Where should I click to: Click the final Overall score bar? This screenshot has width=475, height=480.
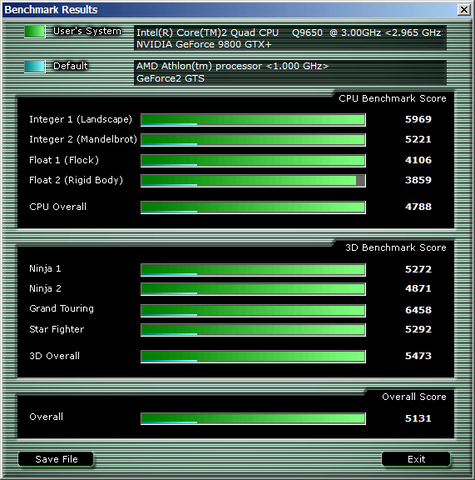point(253,419)
